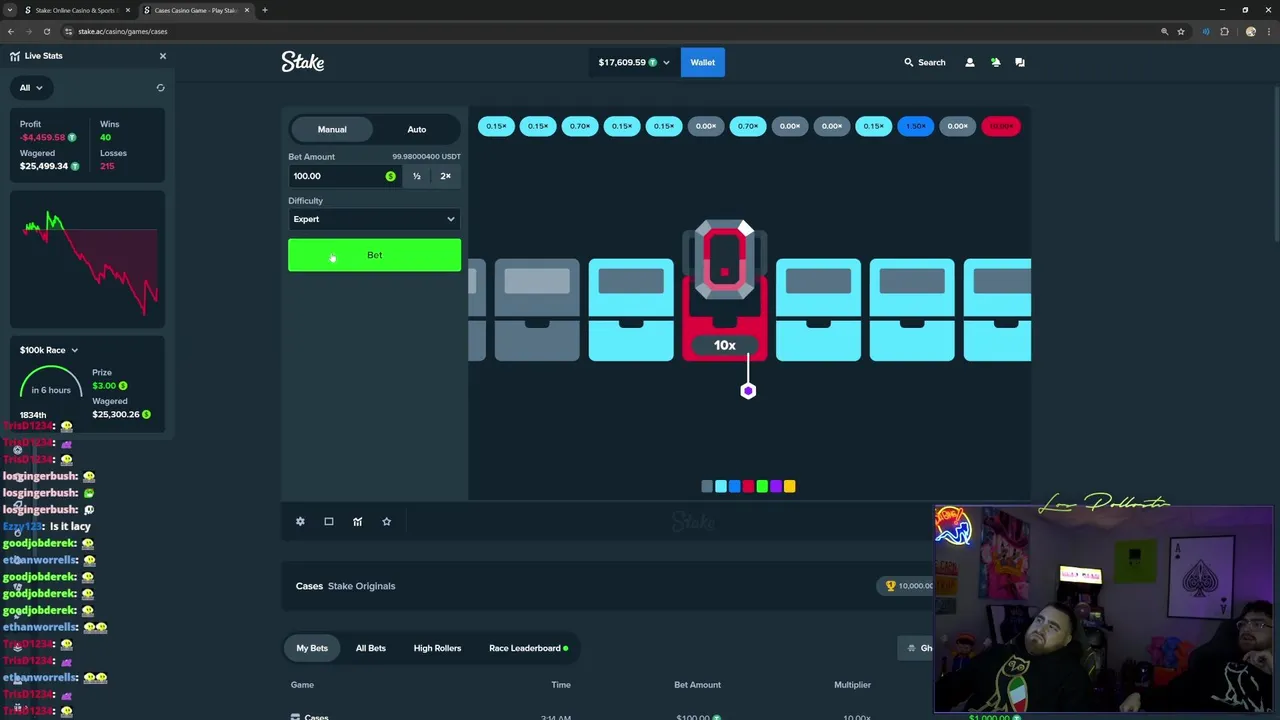The image size is (1280, 720).
Task: Click the $17,609.59 balance amount
Action: 622,62
